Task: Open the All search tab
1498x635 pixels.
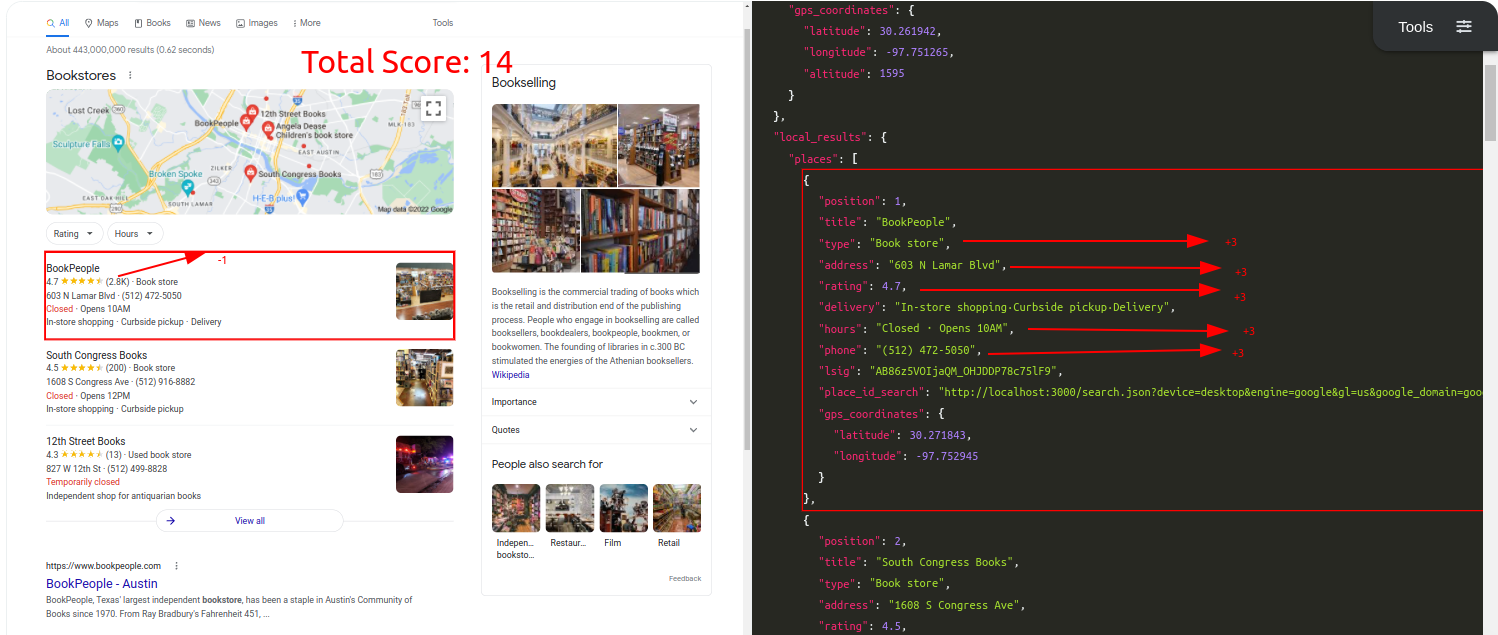Action: (58, 23)
